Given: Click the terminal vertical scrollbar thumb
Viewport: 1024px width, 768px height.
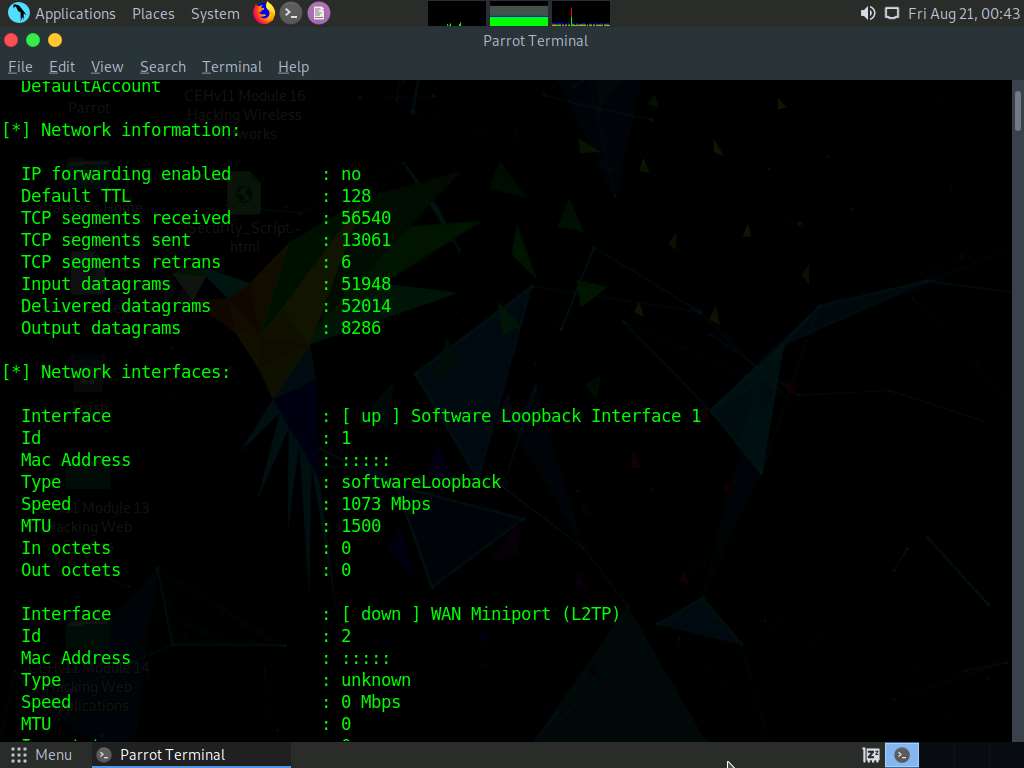Looking at the screenshot, I should click(1018, 111).
